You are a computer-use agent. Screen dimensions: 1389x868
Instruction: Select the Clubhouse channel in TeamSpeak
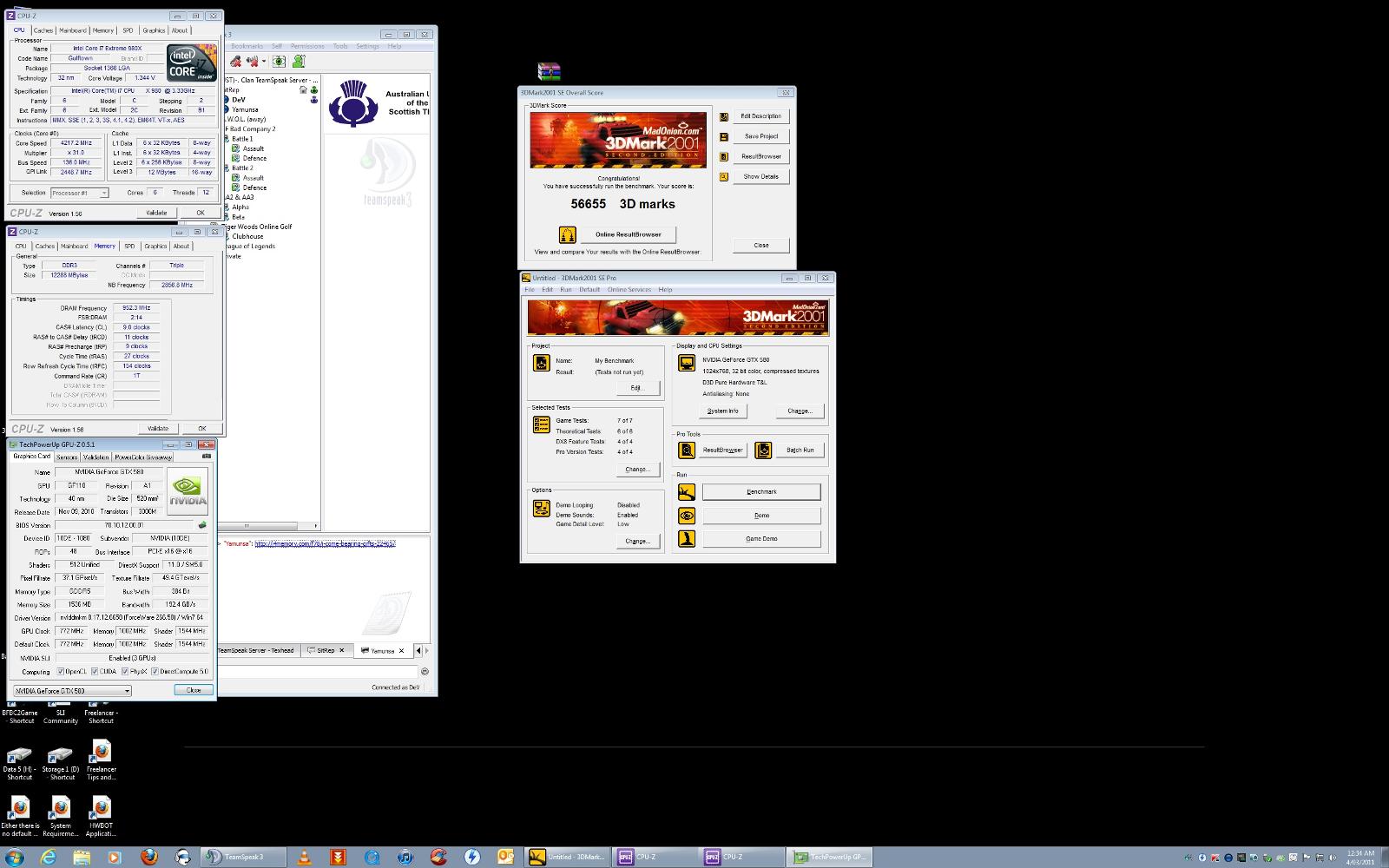tap(247, 236)
